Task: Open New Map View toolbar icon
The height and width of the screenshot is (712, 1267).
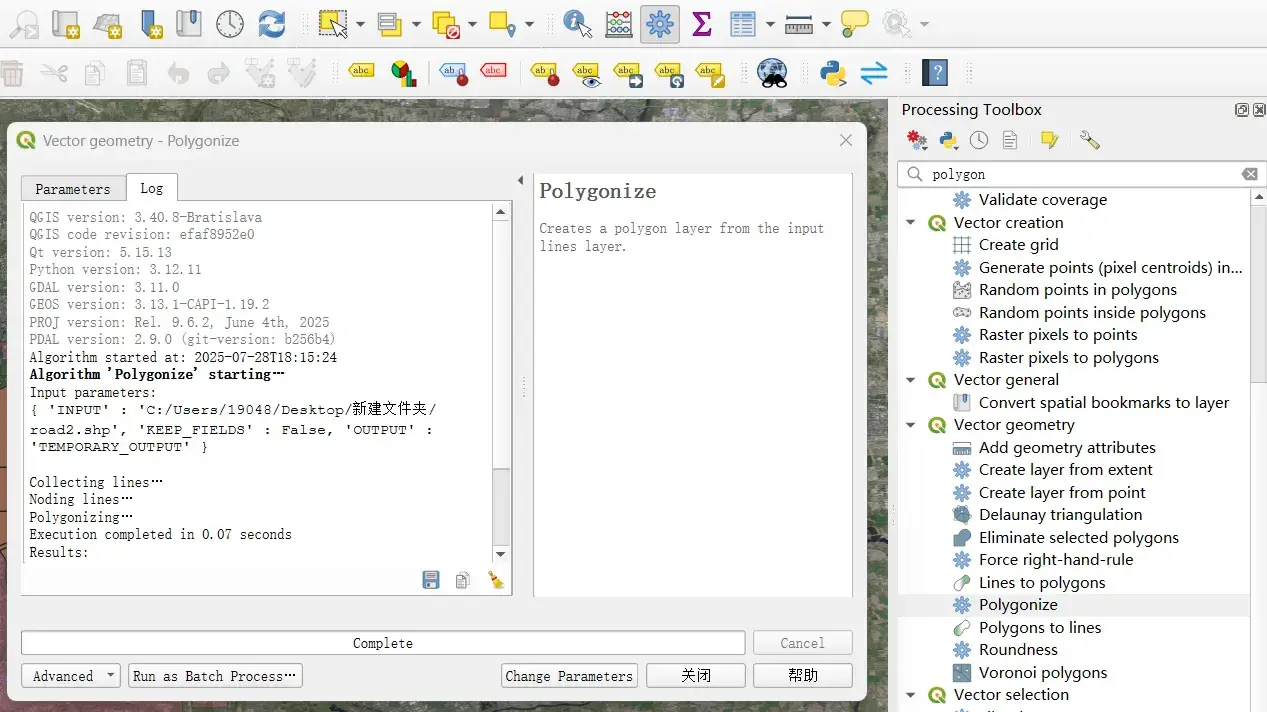Action: [65, 24]
